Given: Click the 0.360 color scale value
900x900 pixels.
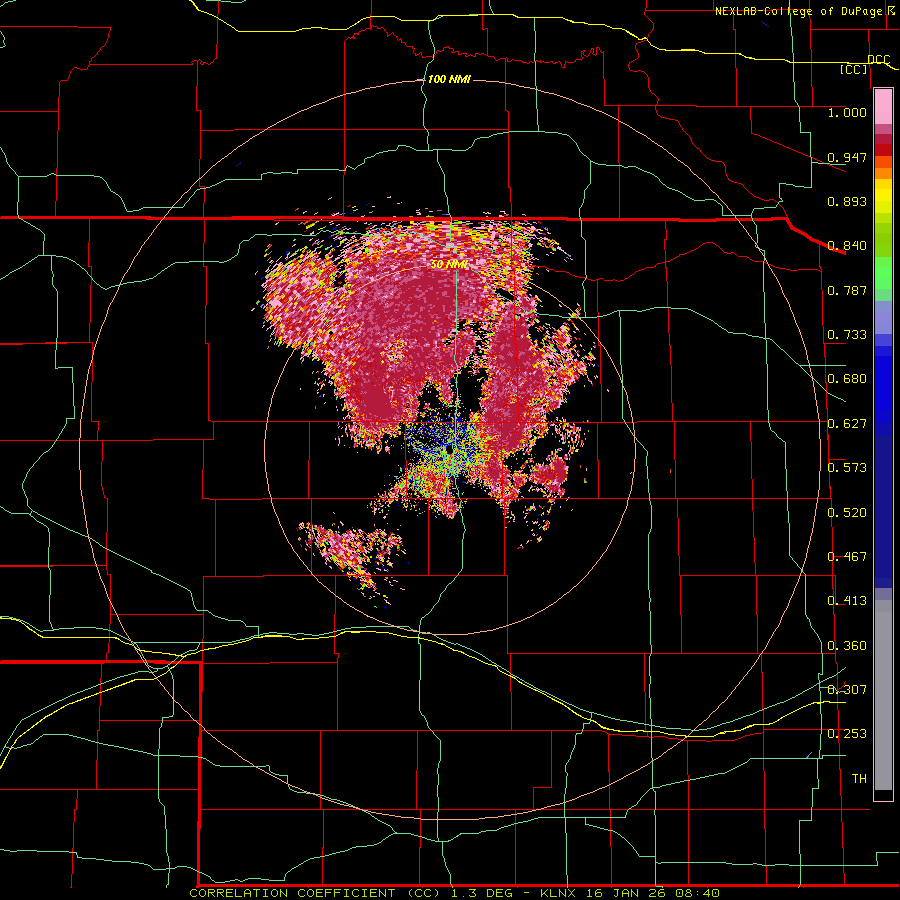Looking at the screenshot, I should [847, 646].
